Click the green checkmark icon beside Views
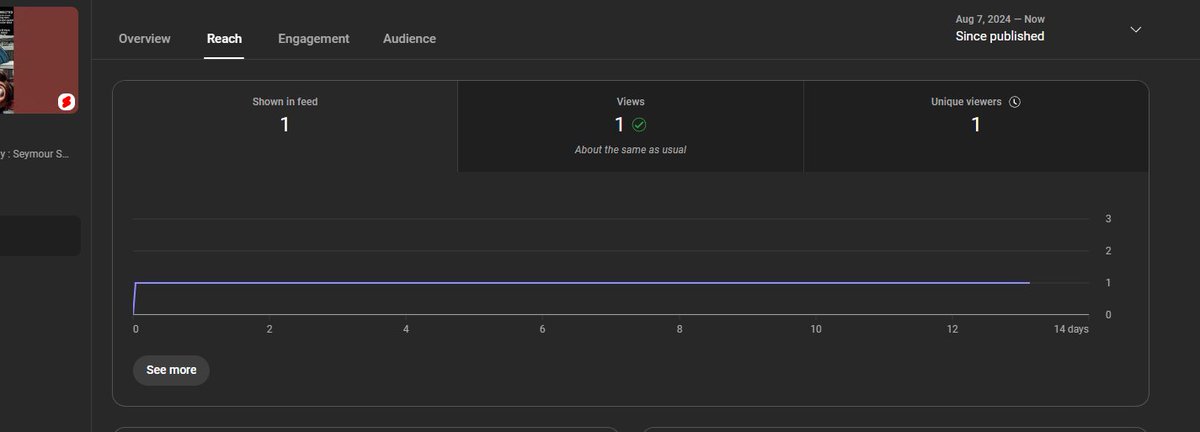 tap(639, 125)
